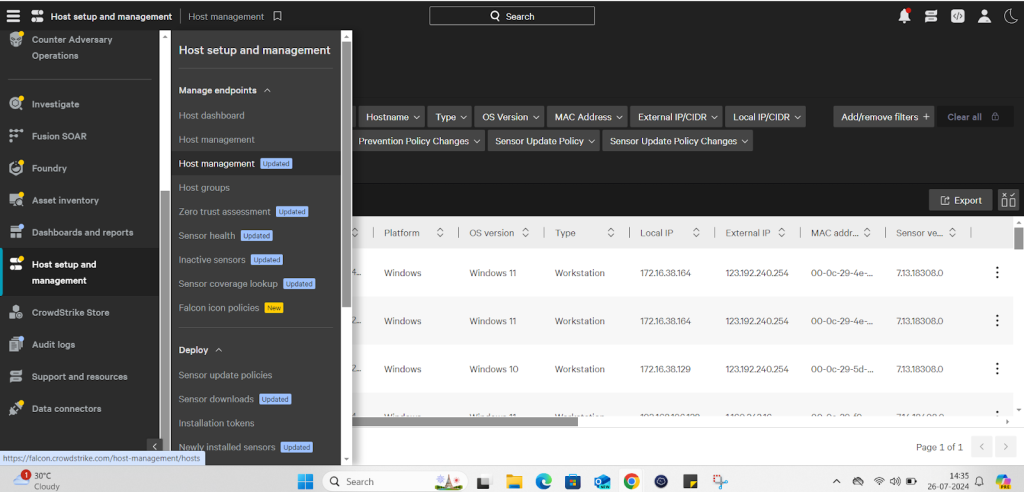Click the Data connectors icon
This screenshot has height=492, width=1024.
(16, 408)
